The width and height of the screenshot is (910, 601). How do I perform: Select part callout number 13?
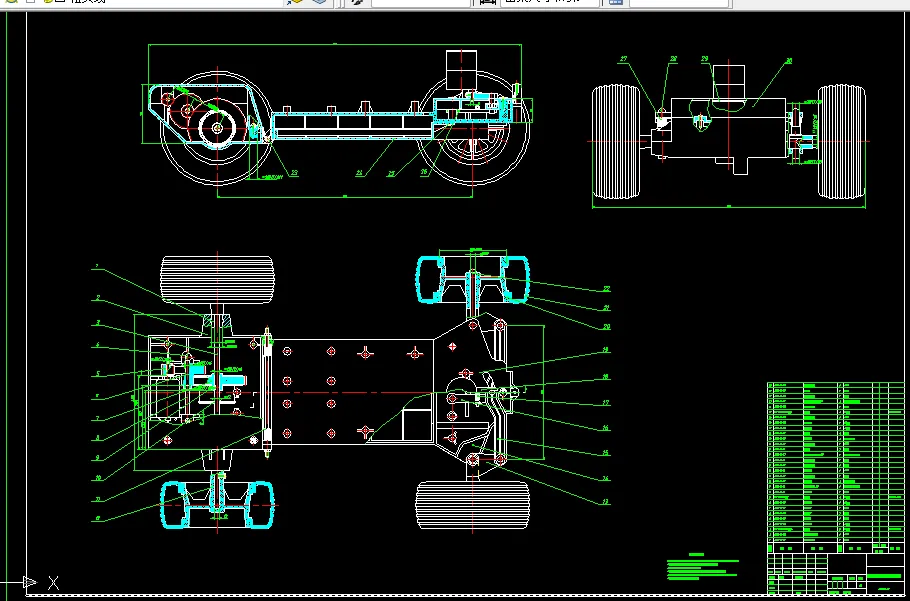coord(606,502)
